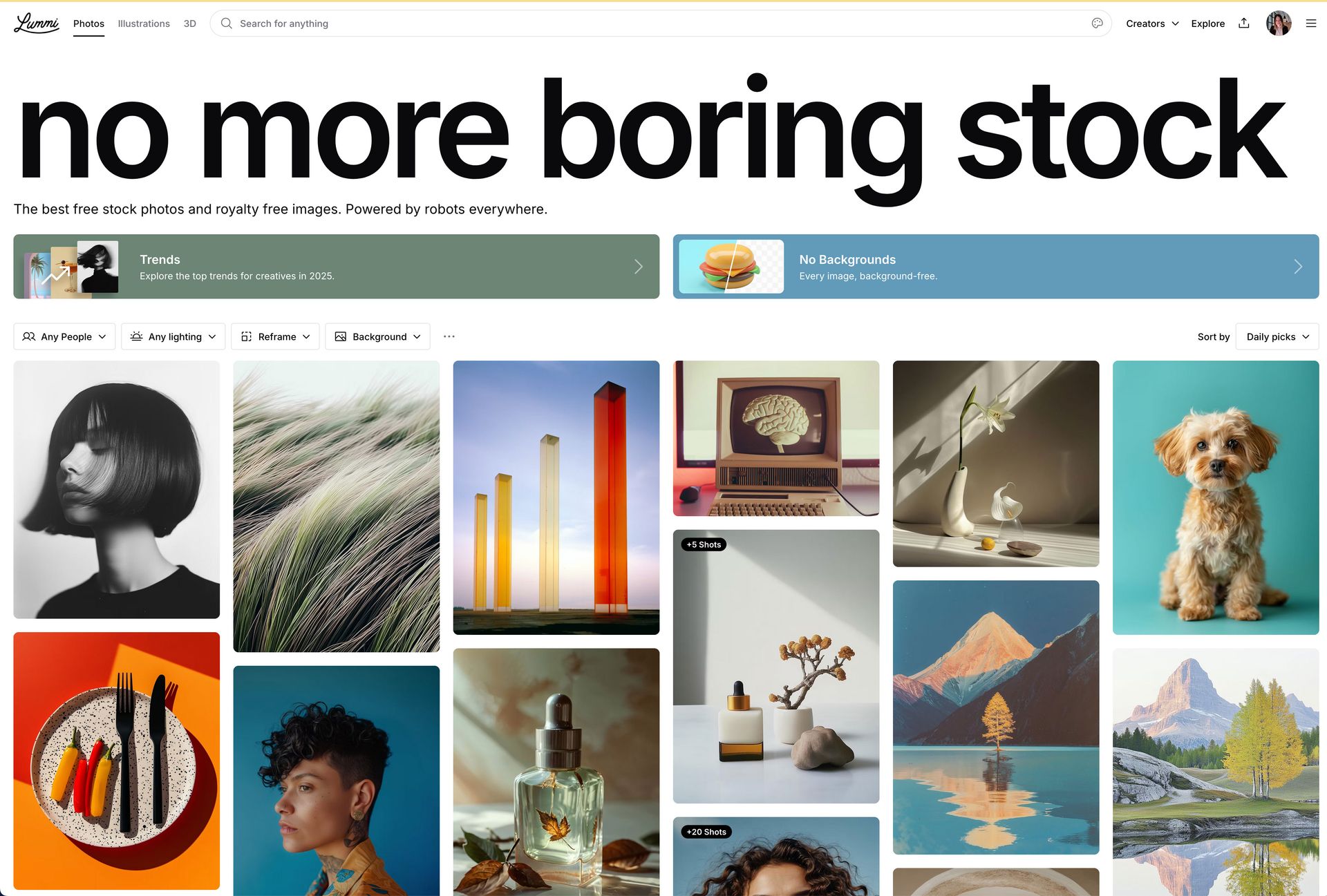The image size is (1327, 896).
Task: Open the color palette search icon
Action: (1097, 23)
